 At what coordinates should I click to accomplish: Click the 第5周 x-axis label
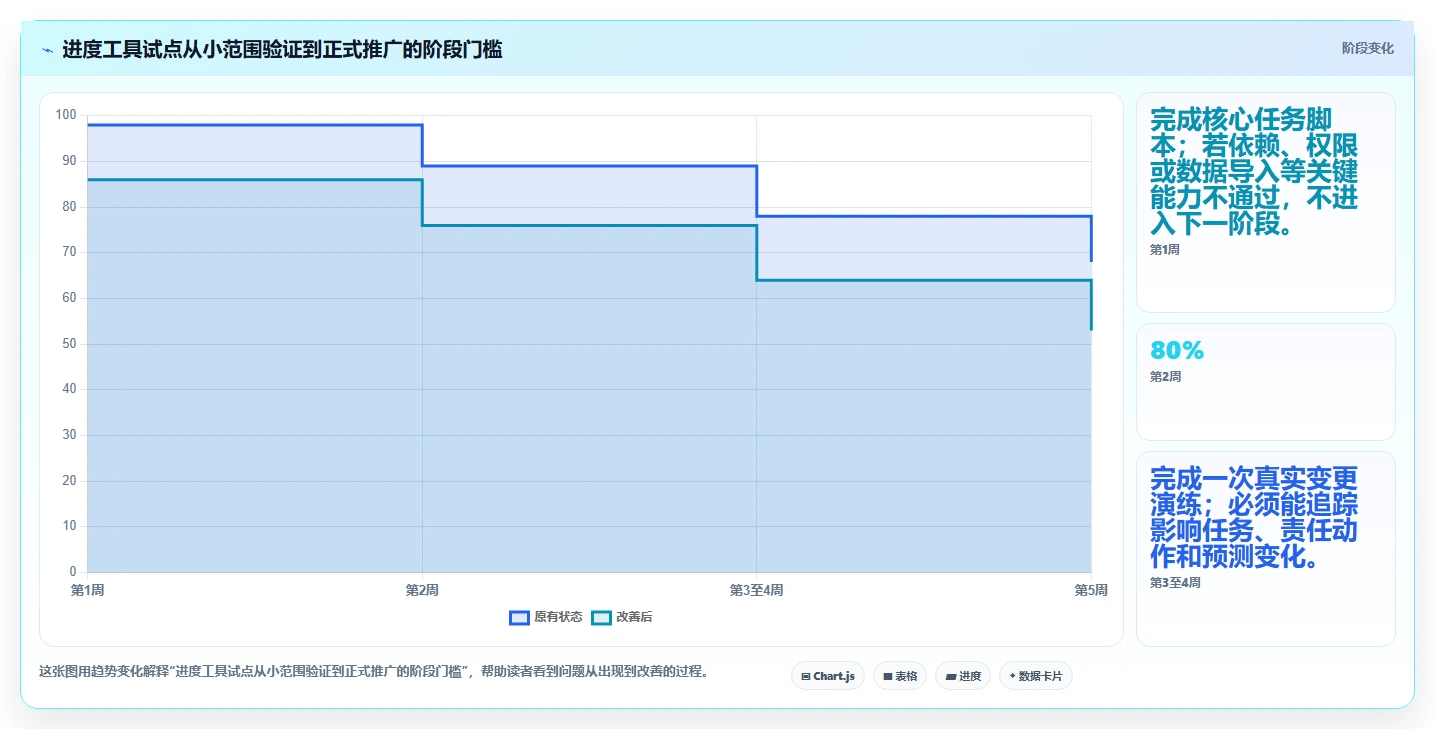[x=1091, y=590]
